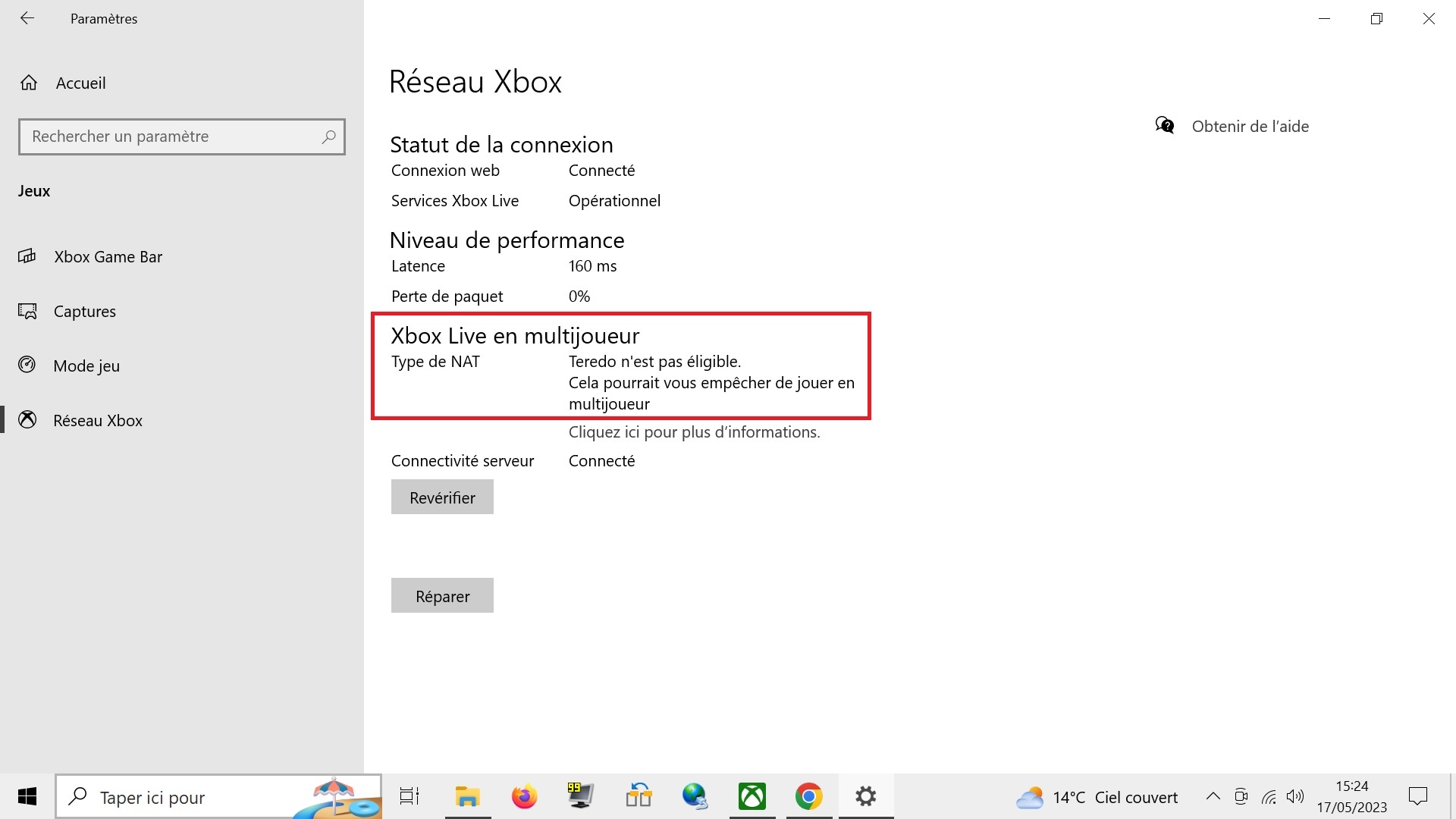Open the Captures settings page
The height and width of the screenshot is (819, 1456).
[x=84, y=312]
